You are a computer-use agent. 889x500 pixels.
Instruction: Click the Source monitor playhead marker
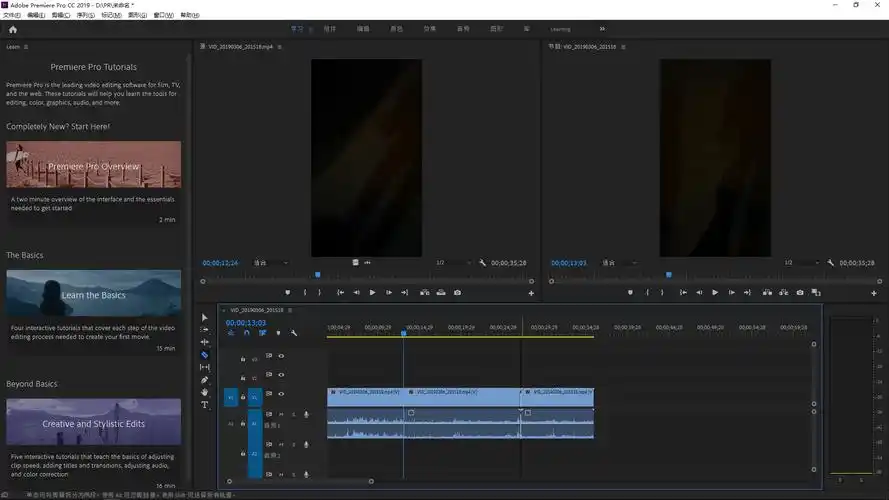tap(318, 275)
